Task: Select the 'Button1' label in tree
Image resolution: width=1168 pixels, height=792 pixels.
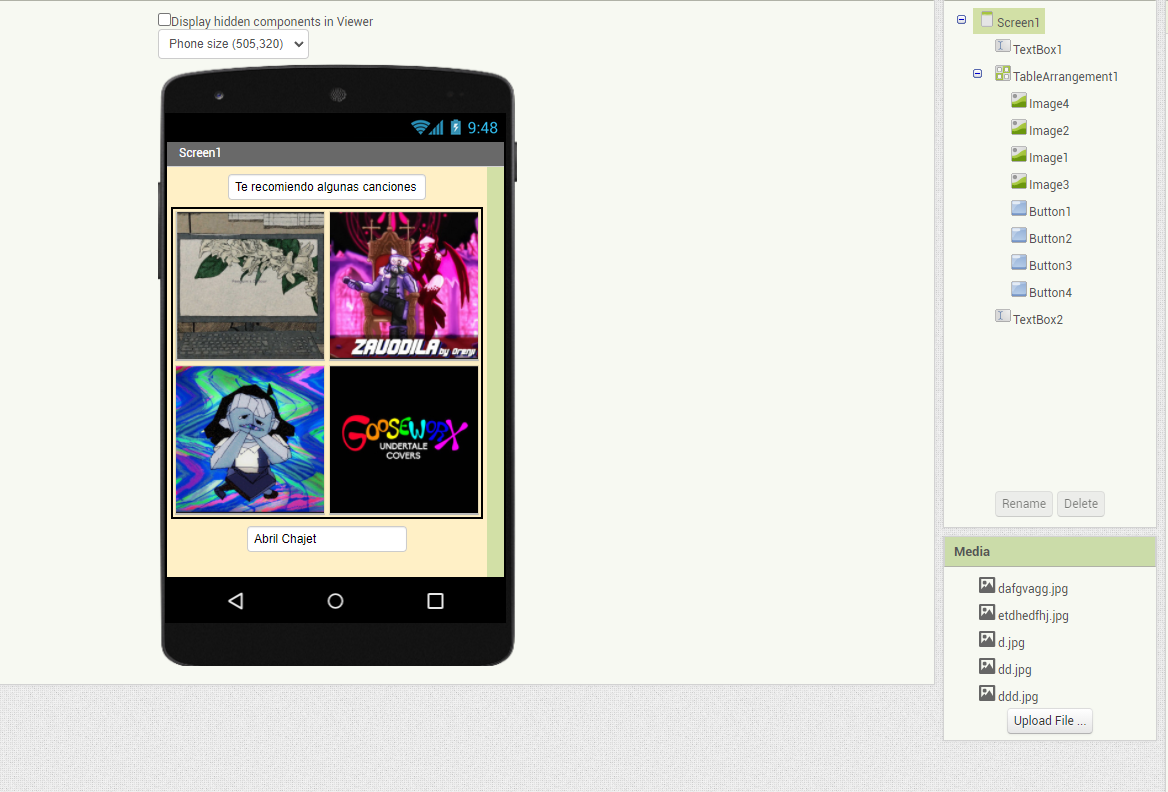Action: click(1050, 212)
